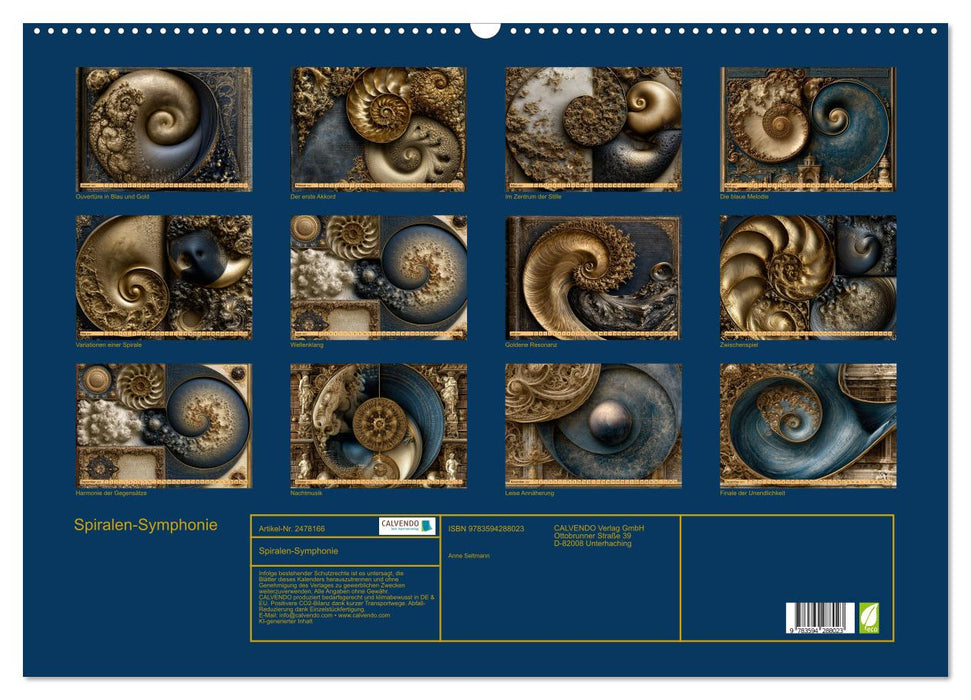
Task: Click the CALVENDO logo
Action: [x=407, y=526]
